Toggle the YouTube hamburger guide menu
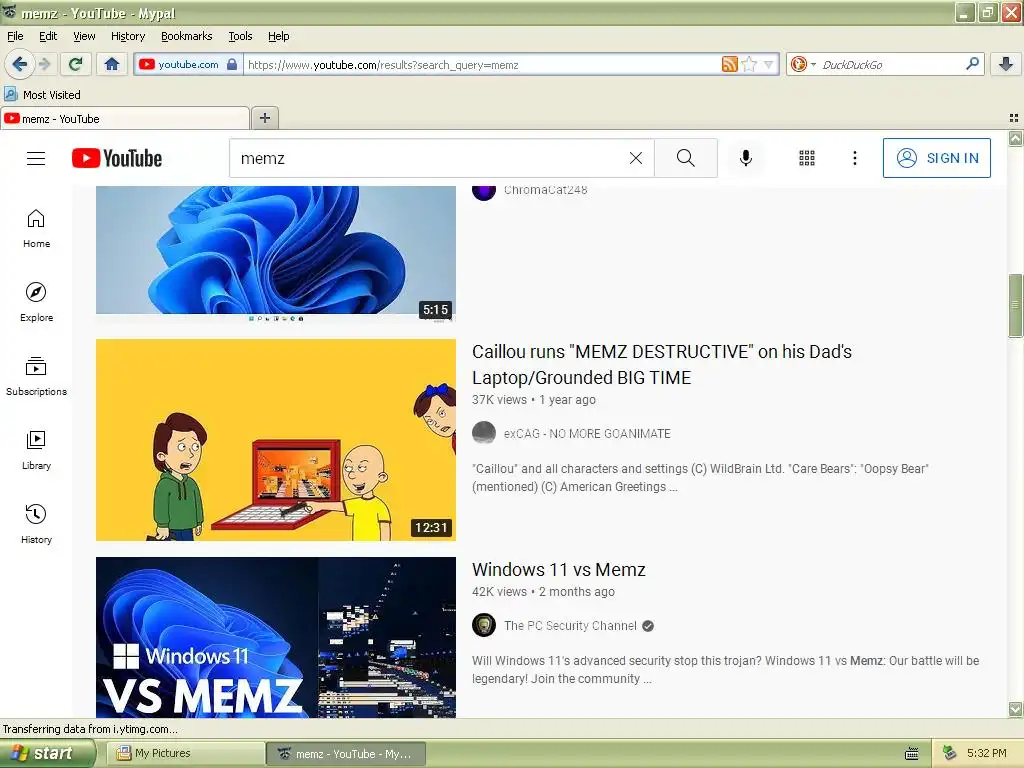 (x=36, y=158)
